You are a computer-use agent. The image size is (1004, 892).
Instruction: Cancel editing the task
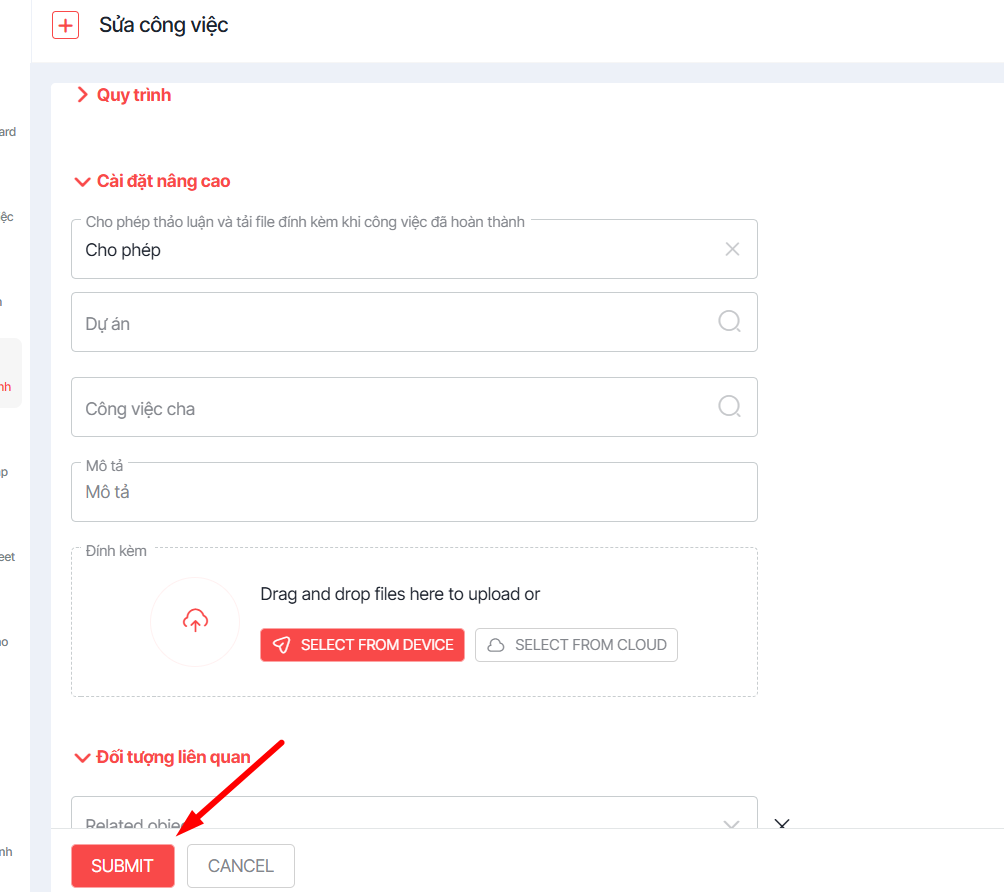(x=241, y=866)
